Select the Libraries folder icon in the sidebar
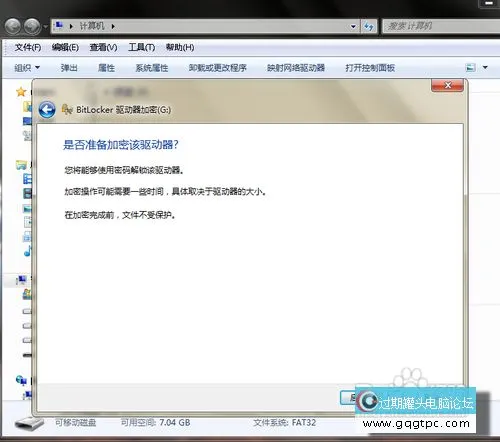This screenshot has height=442, width=500. tap(21, 165)
